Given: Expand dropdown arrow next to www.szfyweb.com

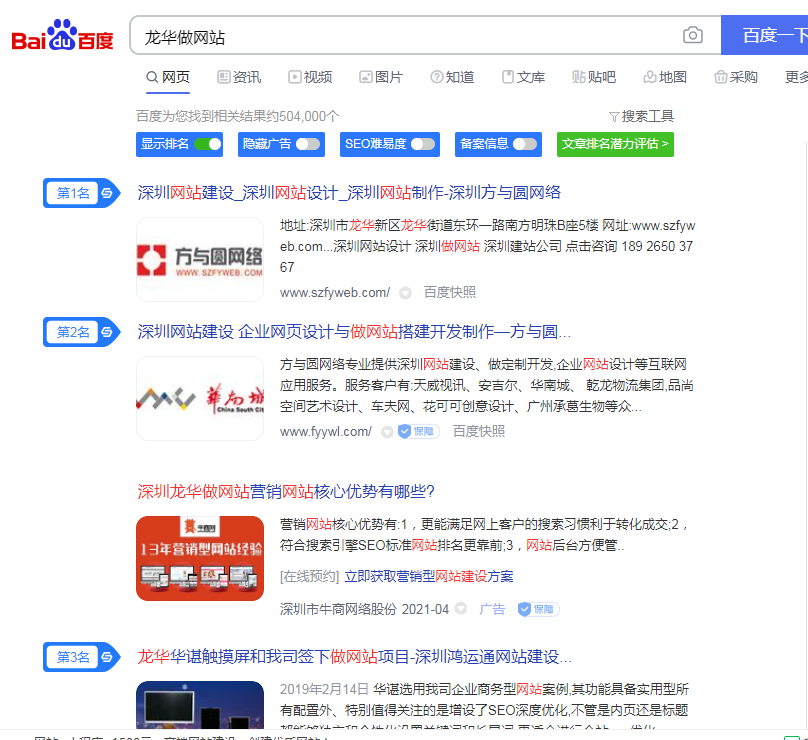Looking at the screenshot, I should tap(406, 293).
